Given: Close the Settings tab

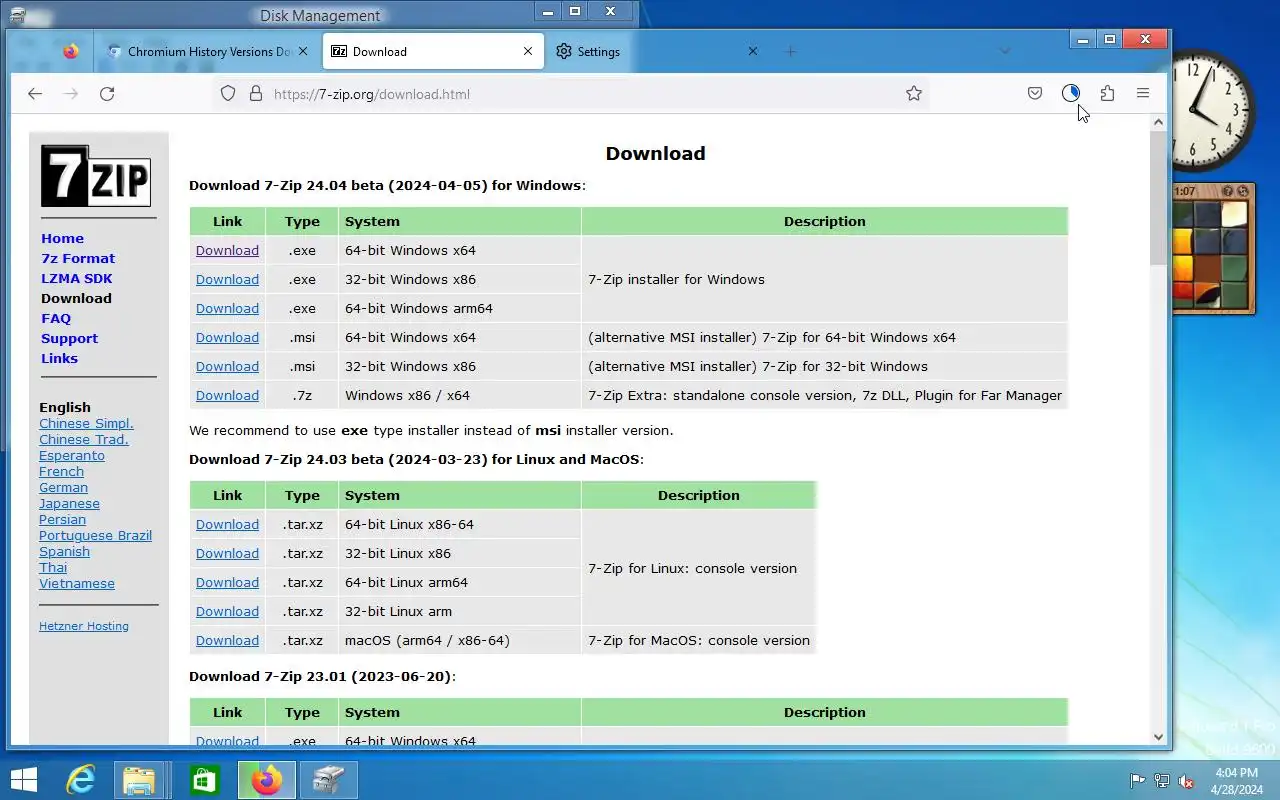Looking at the screenshot, I should tap(753, 51).
